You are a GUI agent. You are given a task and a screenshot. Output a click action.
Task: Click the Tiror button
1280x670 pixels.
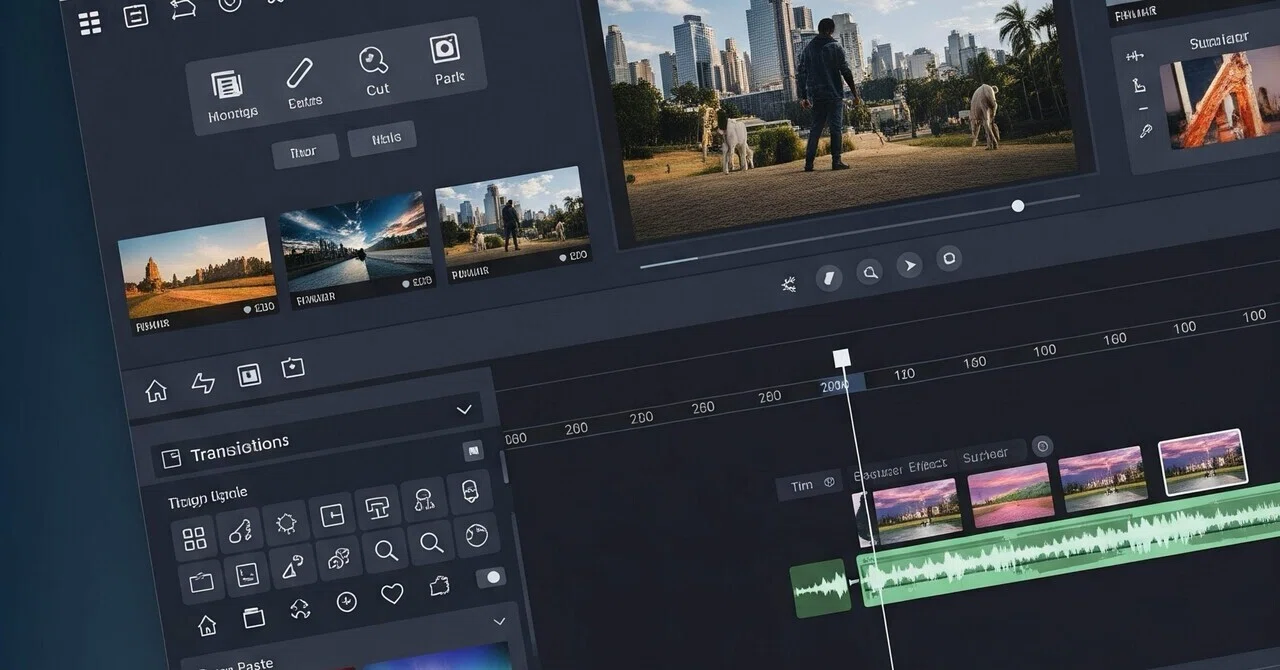[304, 152]
